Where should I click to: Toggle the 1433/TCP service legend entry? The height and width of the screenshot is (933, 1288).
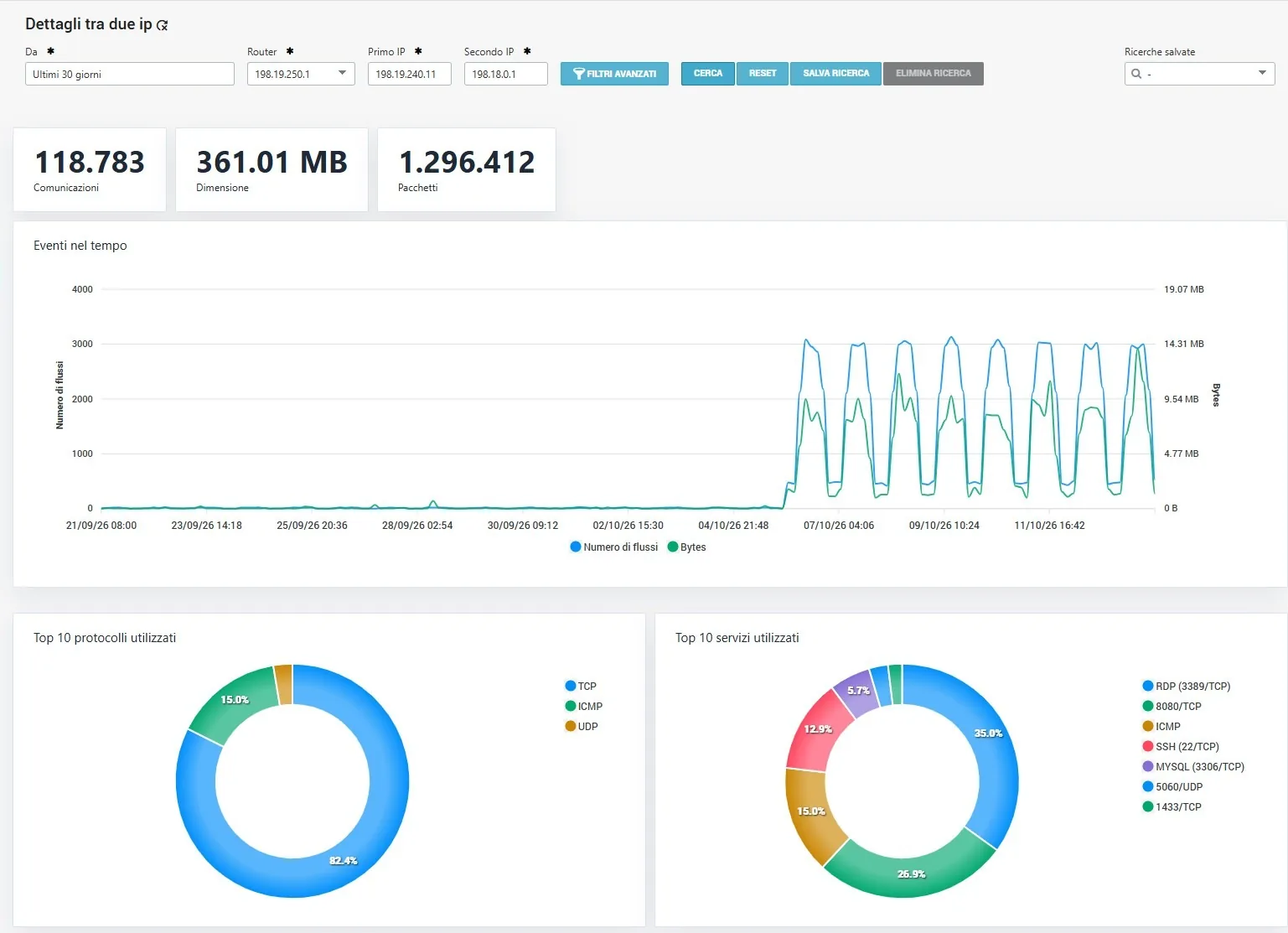tap(1172, 806)
